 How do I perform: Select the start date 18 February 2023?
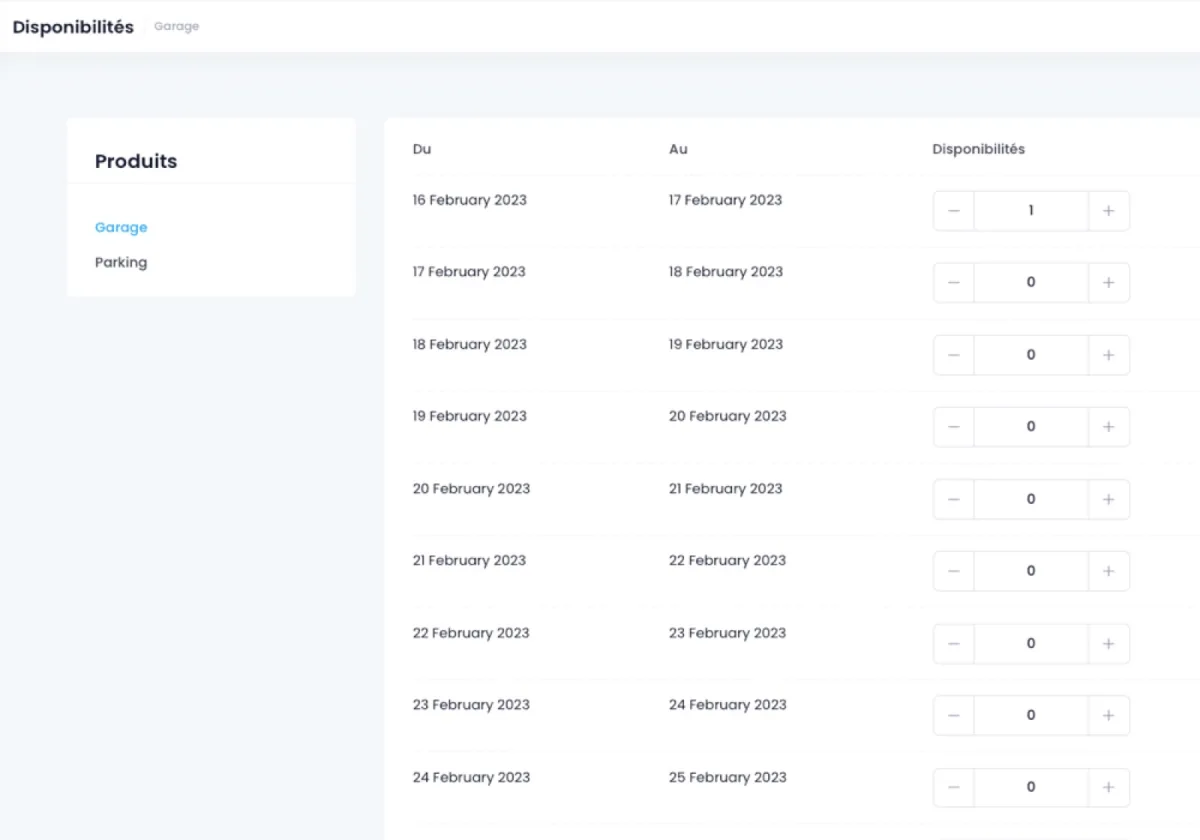coord(470,344)
